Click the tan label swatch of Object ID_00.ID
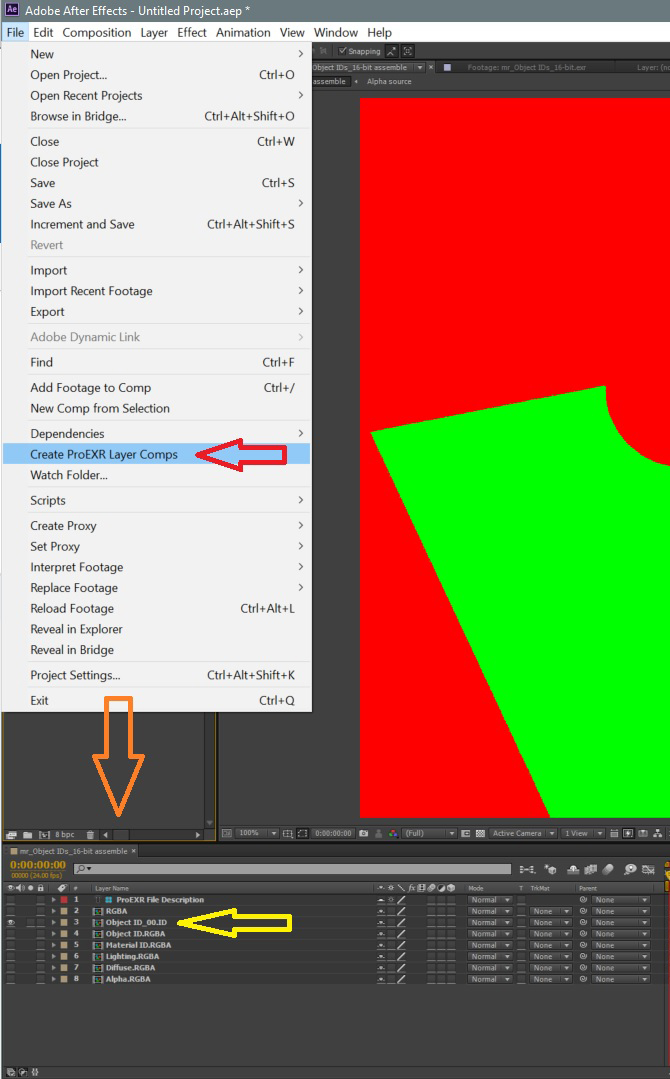Image resolution: width=670 pixels, height=1079 pixels. click(64, 922)
